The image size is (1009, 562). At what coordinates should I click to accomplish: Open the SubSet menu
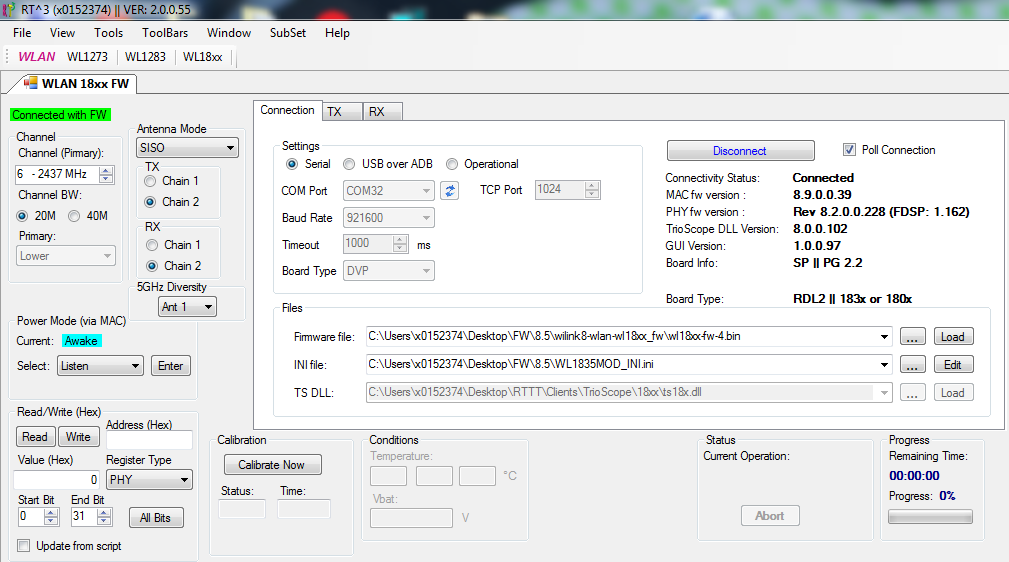coord(287,33)
